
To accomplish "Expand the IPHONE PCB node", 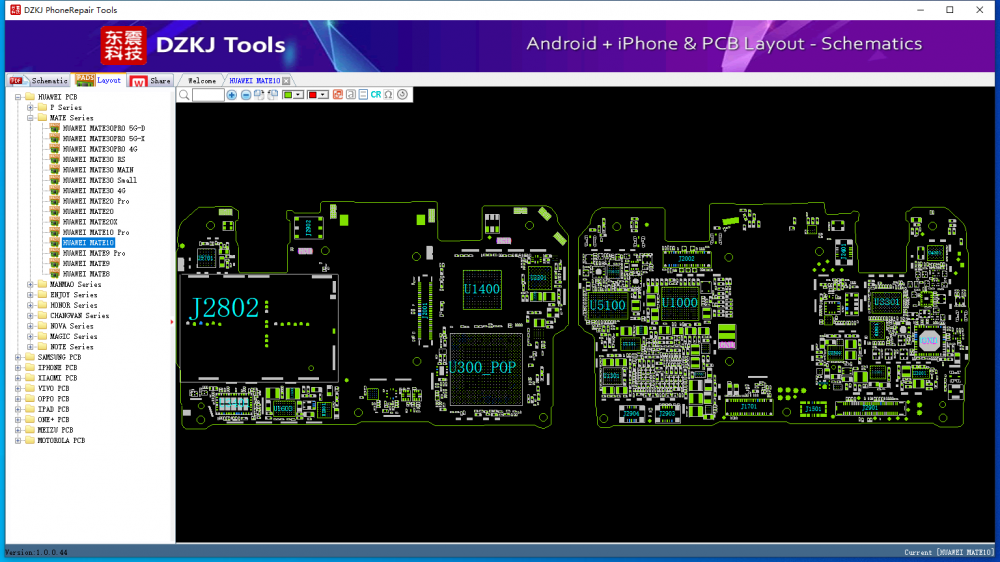I will click(18, 367).
